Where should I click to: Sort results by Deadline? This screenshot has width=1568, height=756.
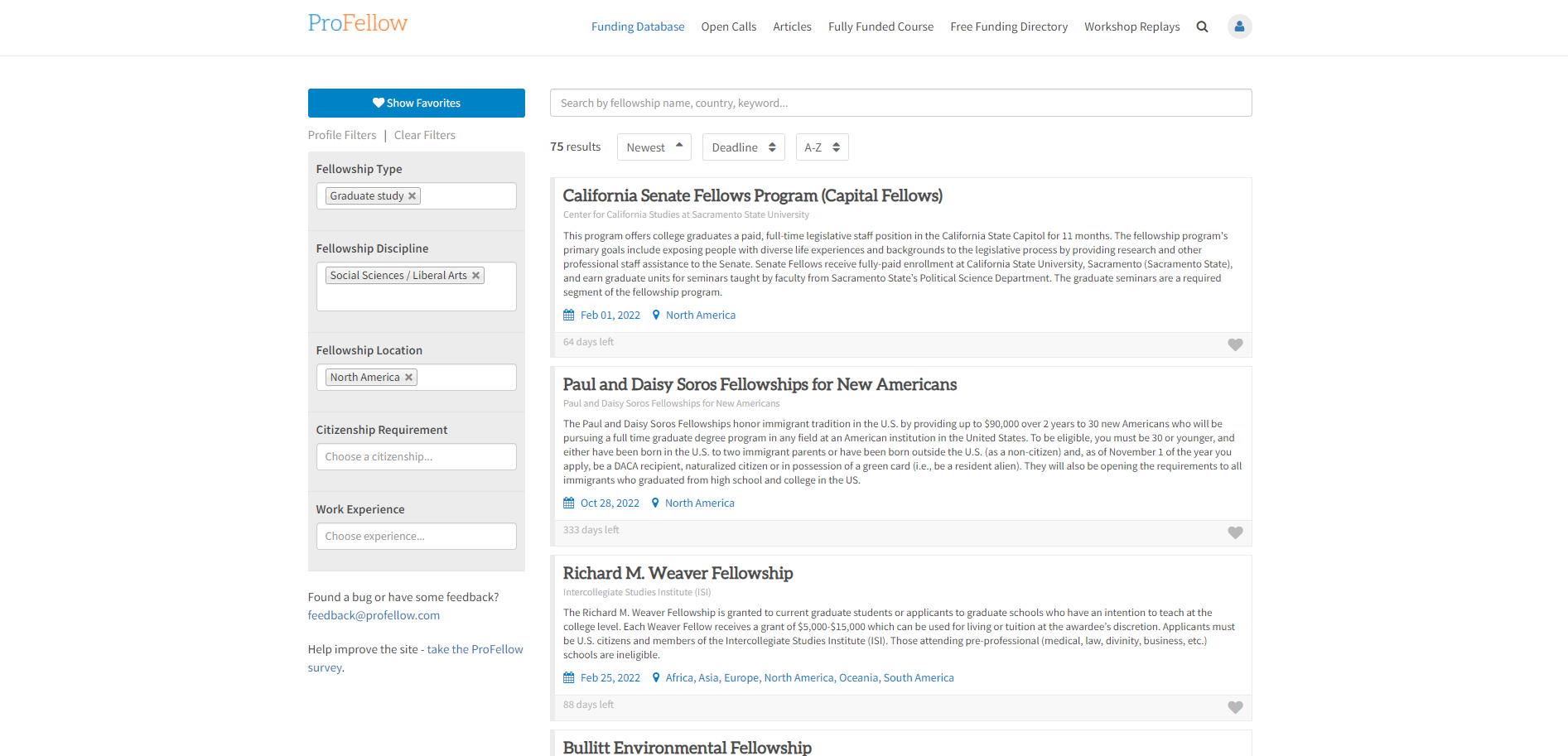743,147
